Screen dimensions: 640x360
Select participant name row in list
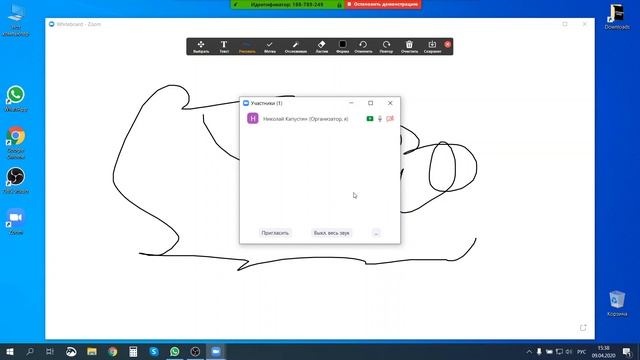pos(320,118)
